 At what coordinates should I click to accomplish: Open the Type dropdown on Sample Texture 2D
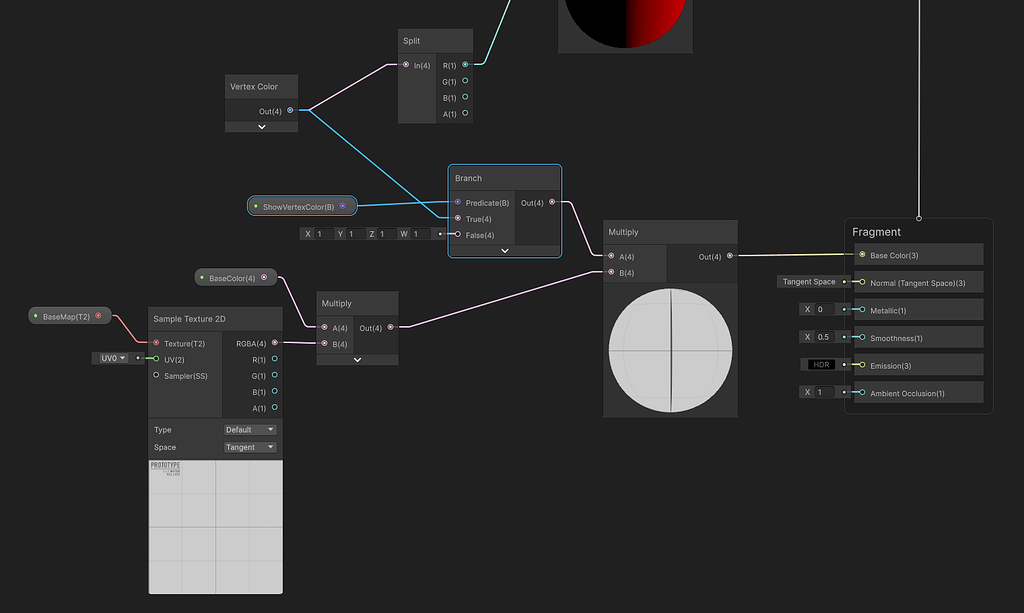tap(249, 429)
